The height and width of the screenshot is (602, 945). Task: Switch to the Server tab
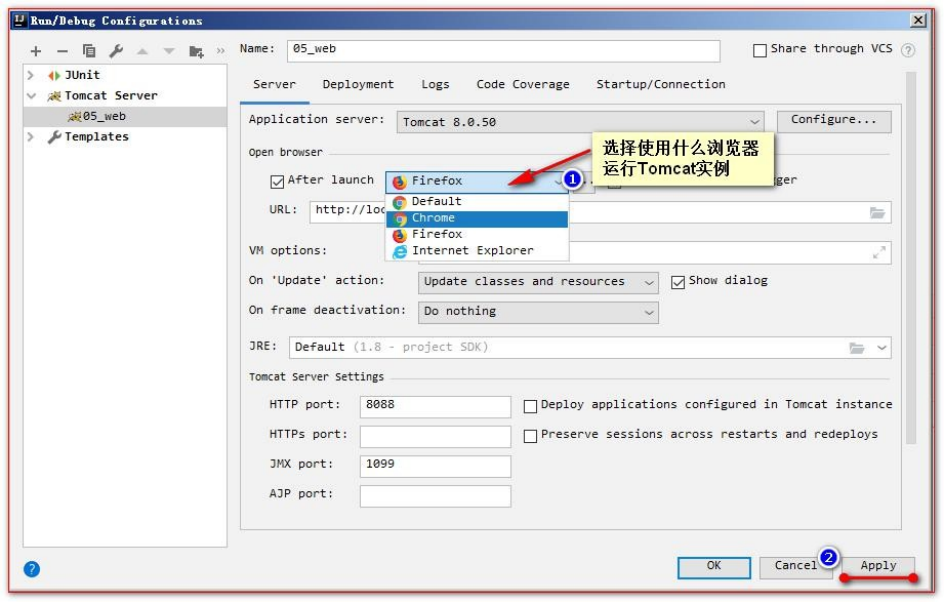click(275, 84)
